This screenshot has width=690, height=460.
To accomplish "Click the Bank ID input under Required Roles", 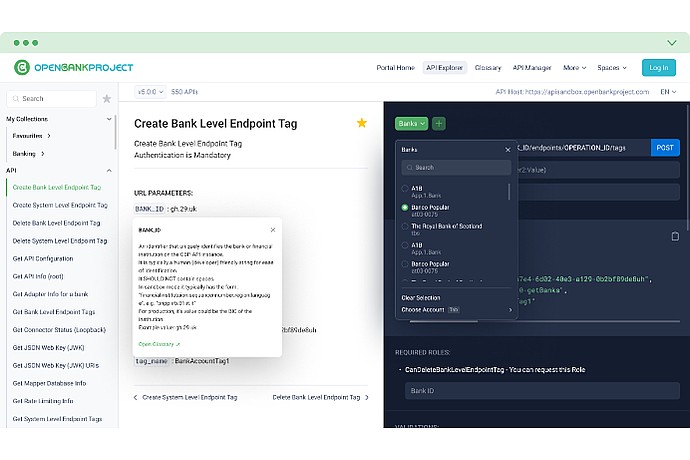I will point(542,391).
